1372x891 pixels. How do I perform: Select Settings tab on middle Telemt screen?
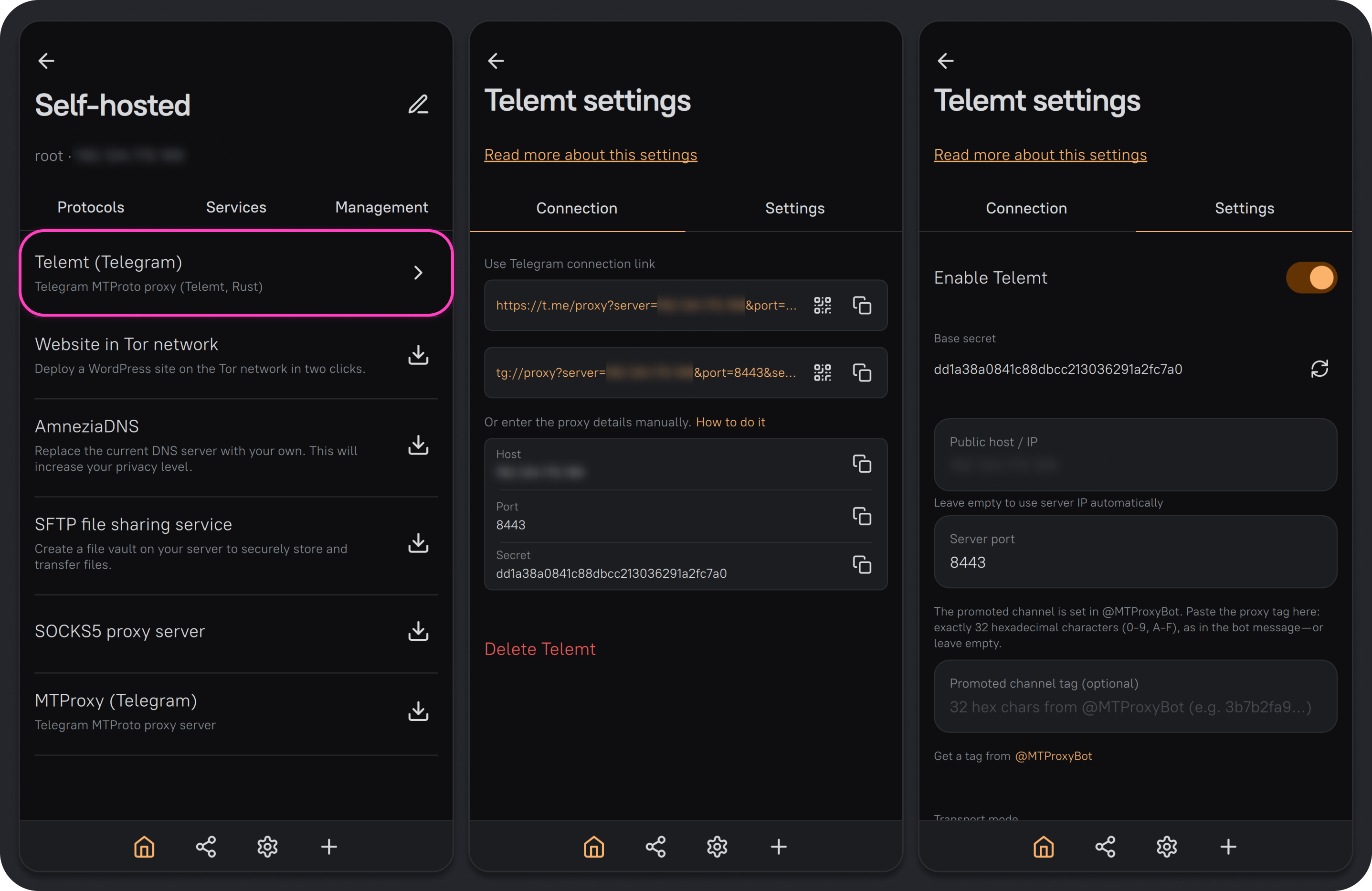click(x=794, y=208)
